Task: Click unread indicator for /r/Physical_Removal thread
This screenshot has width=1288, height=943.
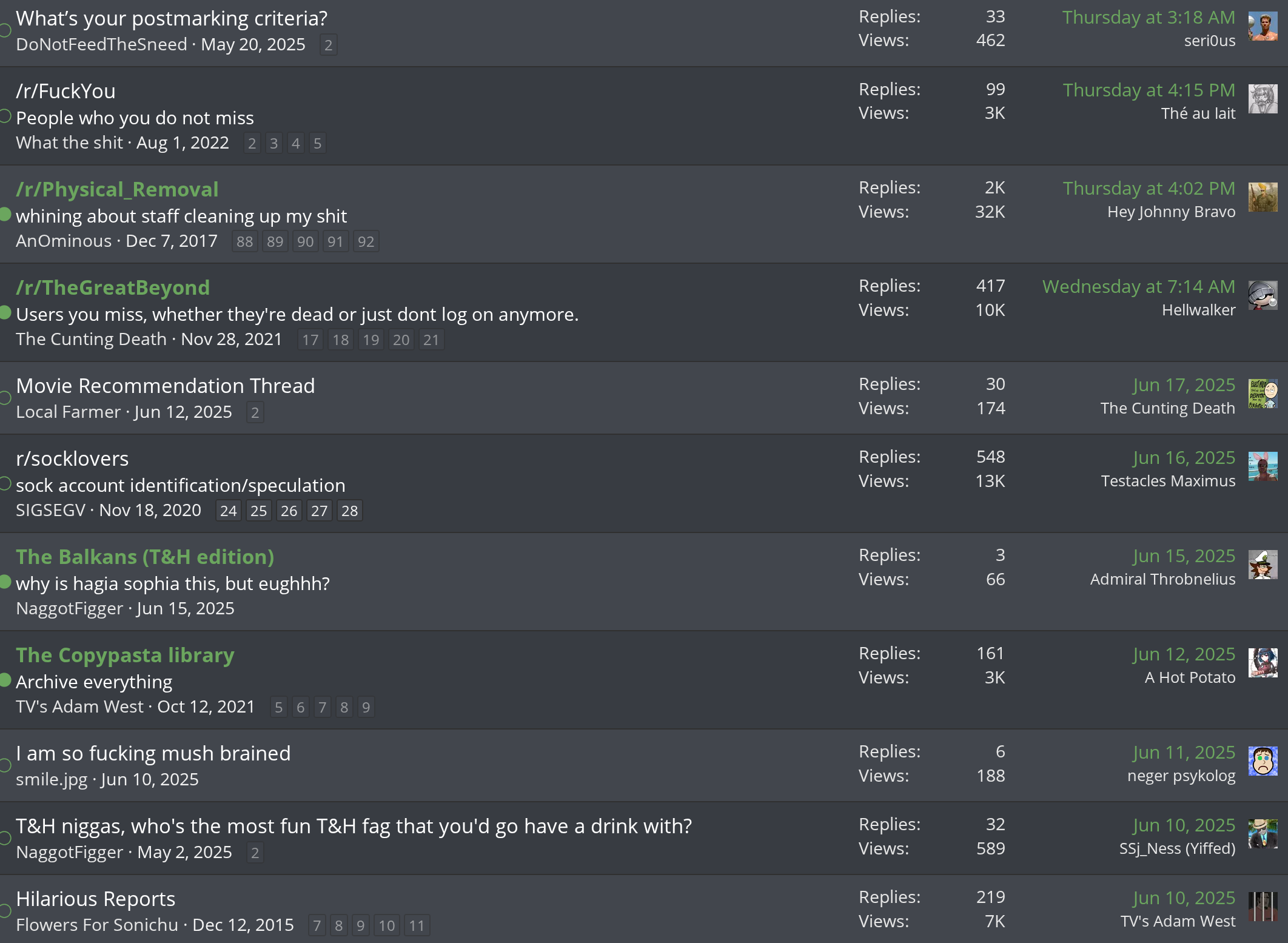Action: pyautogui.click(x=5, y=214)
